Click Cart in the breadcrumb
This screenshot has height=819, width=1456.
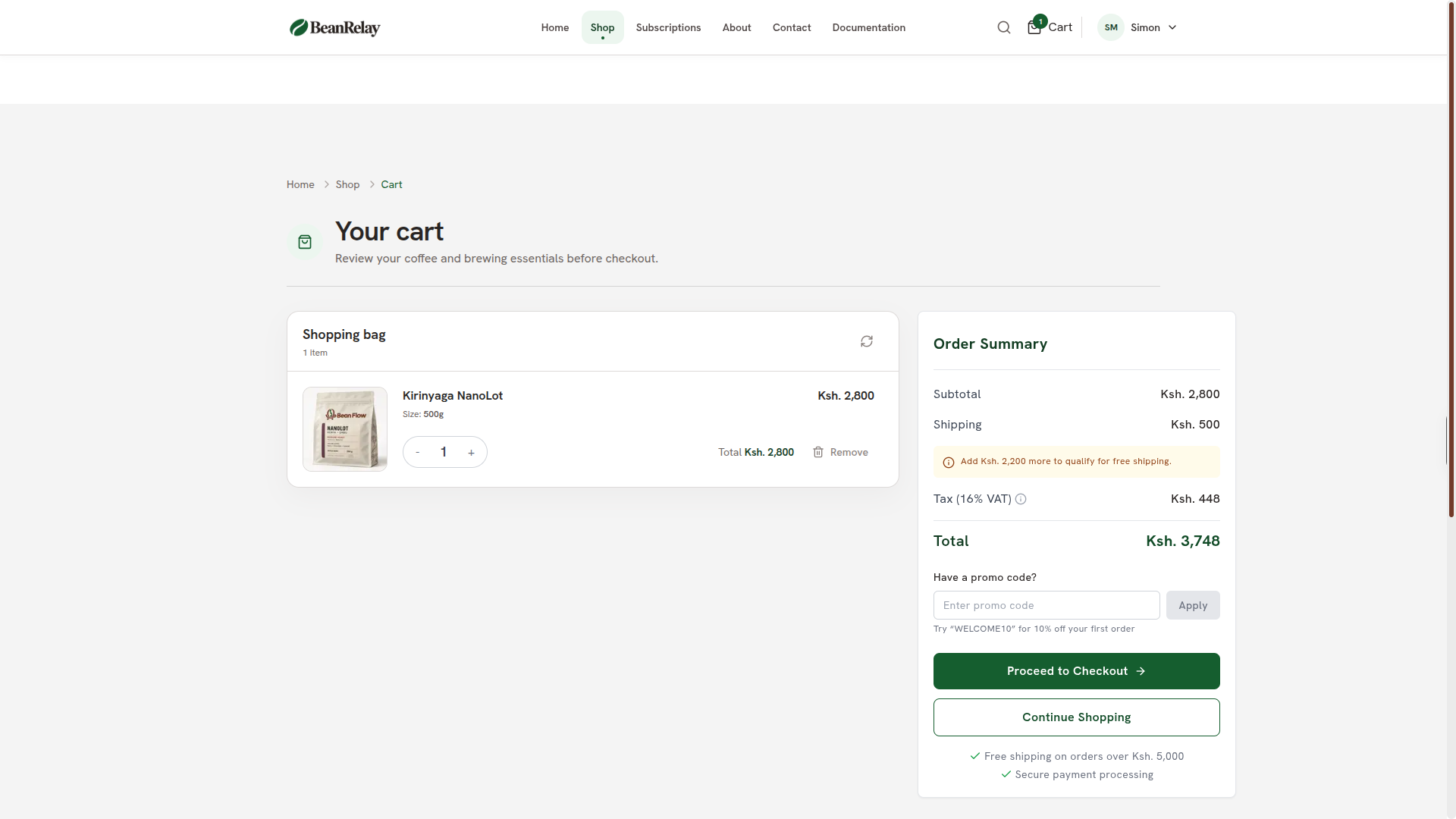(x=391, y=184)
